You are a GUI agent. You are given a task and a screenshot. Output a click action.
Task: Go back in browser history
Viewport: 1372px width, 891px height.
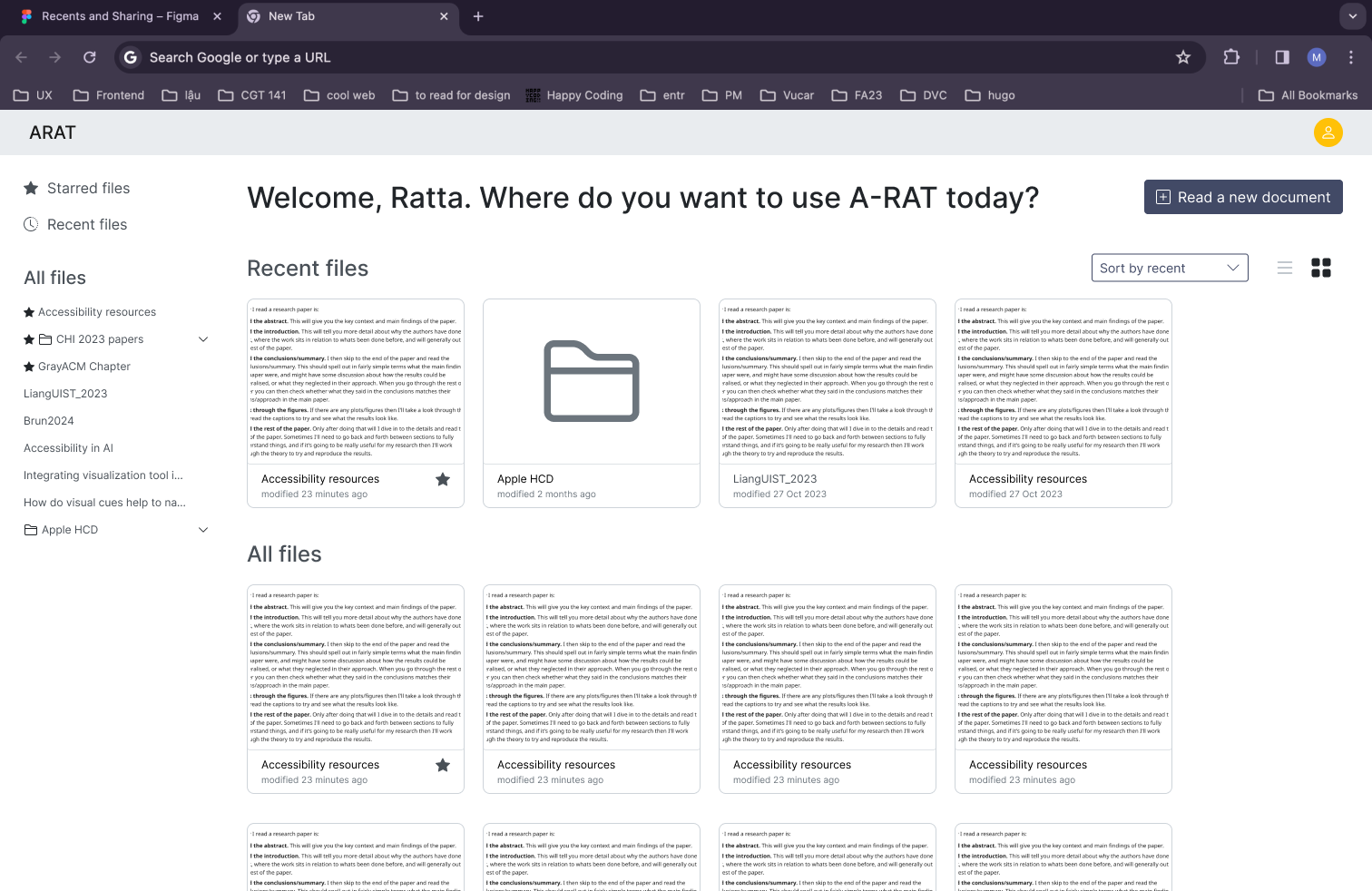pos(22,57)
